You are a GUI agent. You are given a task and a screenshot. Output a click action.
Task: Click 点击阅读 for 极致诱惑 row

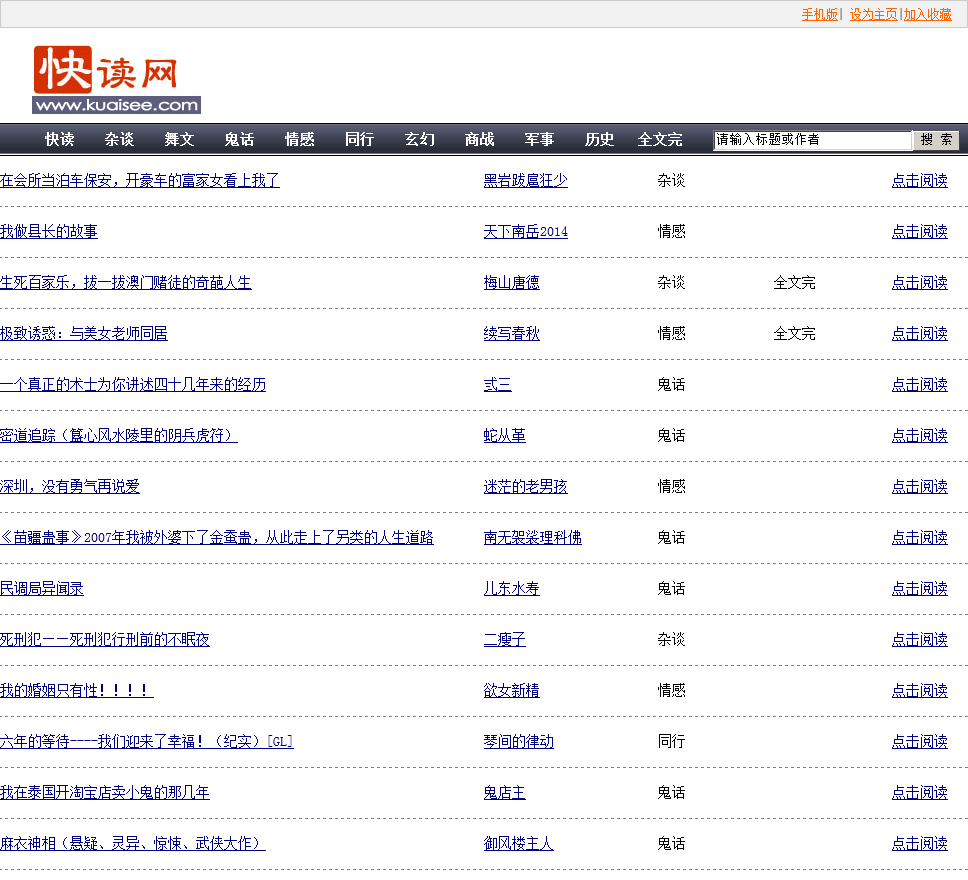click(x=919, y=333)
